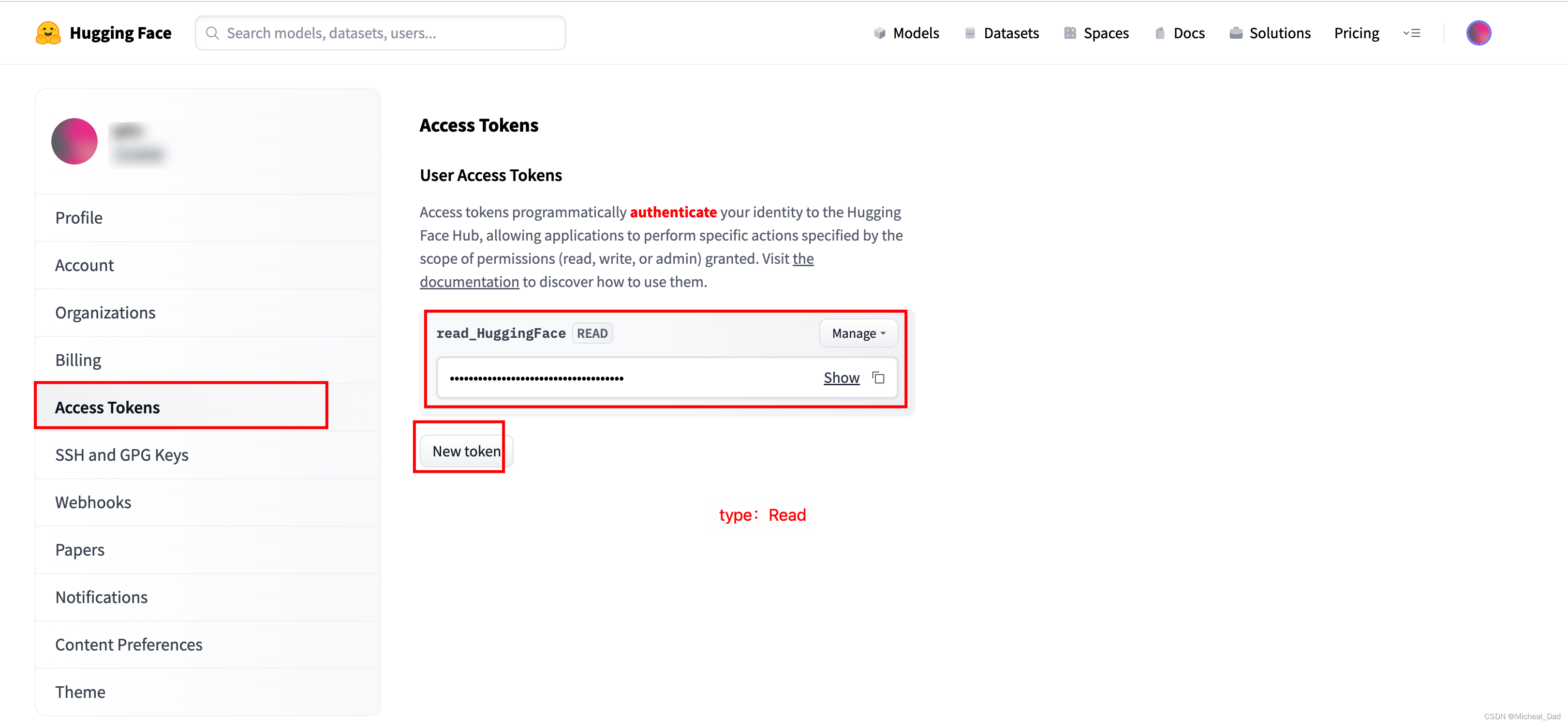Click the Hugging Face brand name
This screenshot has width=1568, height=725.
120,33
